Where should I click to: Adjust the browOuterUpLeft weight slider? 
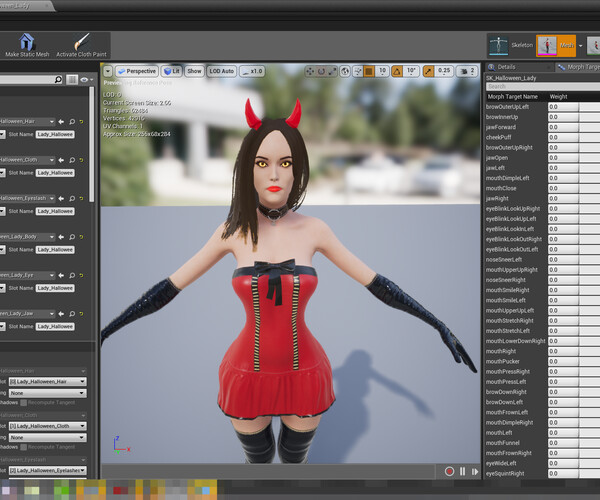point(574,107)
